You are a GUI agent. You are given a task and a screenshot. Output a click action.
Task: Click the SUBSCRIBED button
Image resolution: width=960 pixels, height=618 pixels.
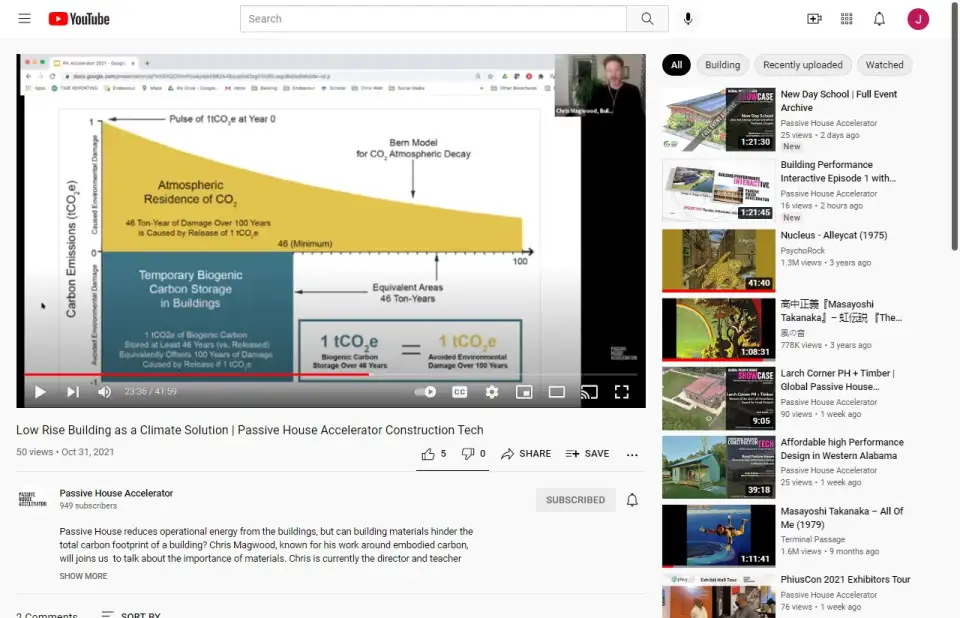(575, 500)
